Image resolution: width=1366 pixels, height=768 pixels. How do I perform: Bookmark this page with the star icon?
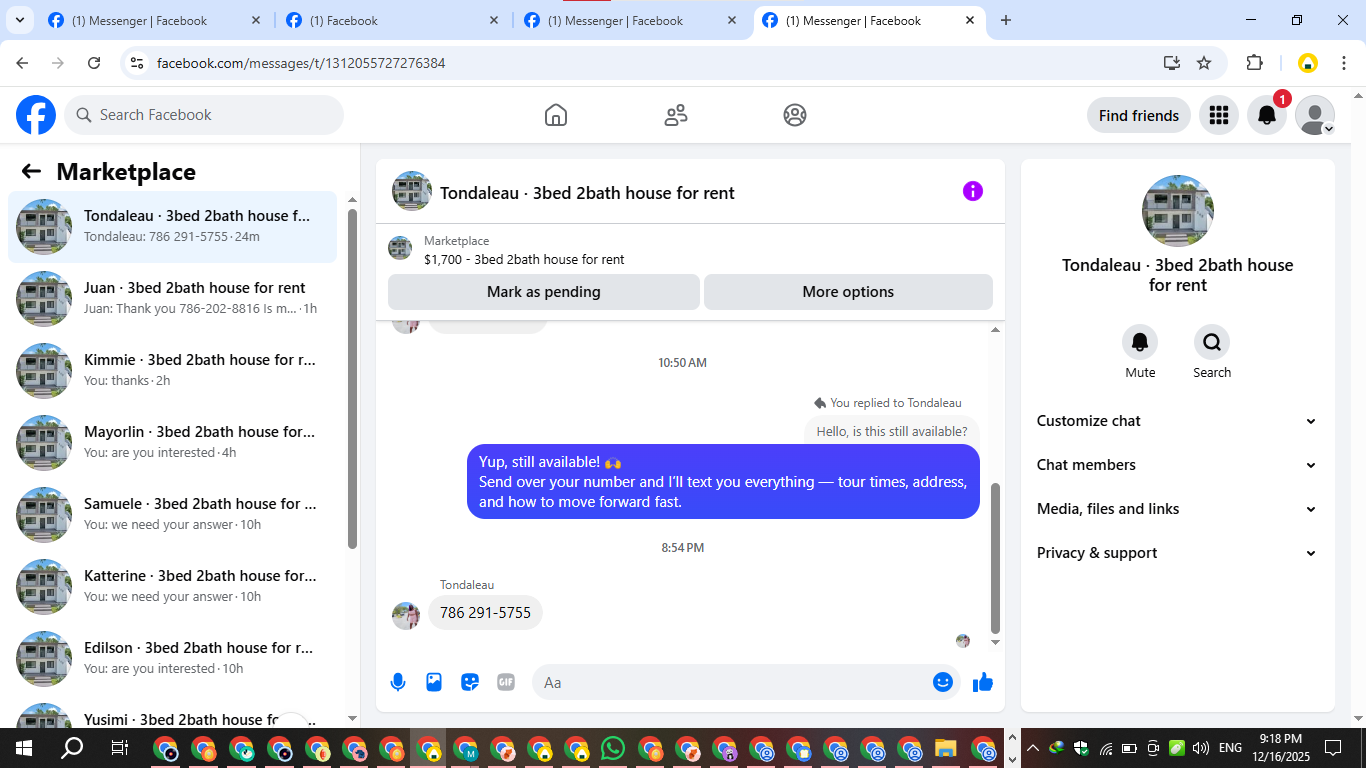(1204, 63)
